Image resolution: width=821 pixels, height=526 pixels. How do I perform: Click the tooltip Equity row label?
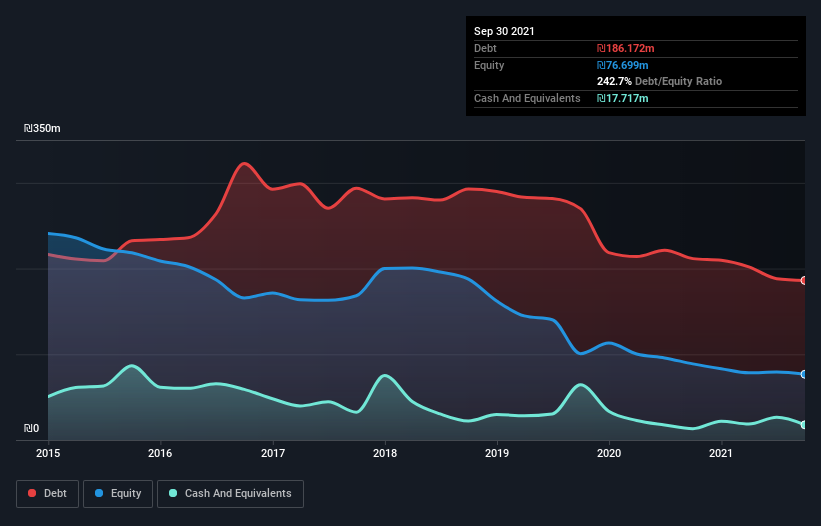(x=489, y=65)
